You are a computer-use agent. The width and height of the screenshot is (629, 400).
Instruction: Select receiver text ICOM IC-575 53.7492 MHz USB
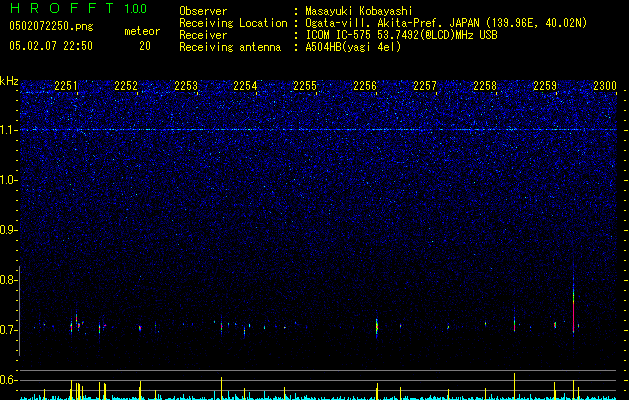401,35
